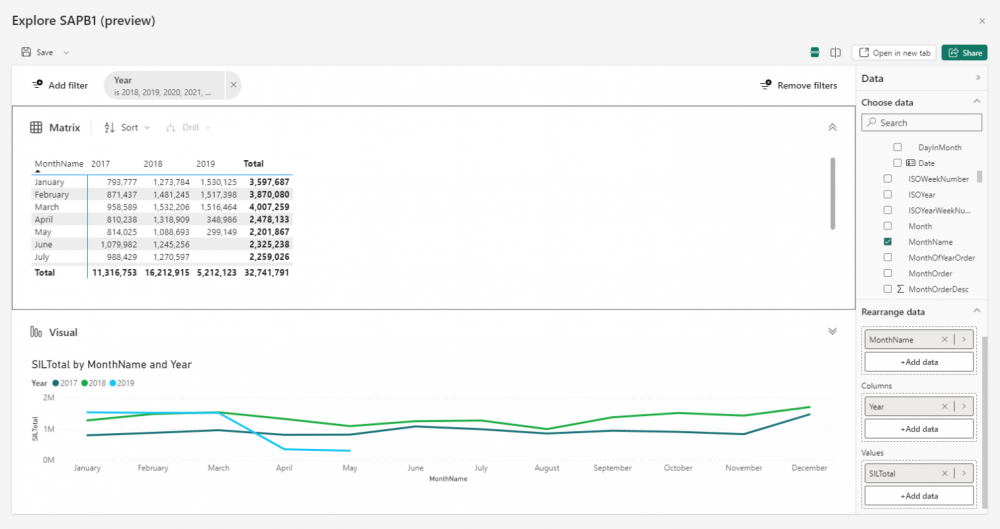Click the Search magnifier icon
This screenshot has width=1000, height=529.
click(x=871, y=122)
